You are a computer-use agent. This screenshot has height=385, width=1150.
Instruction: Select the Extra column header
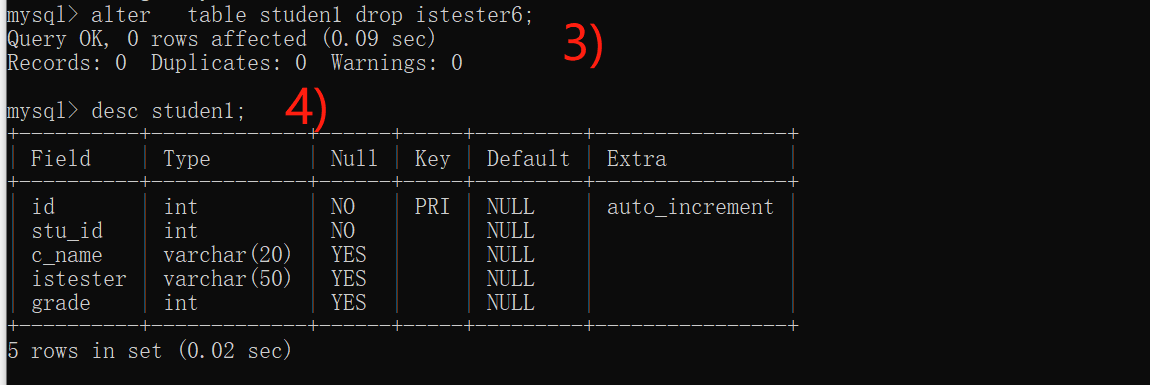coord(637,158)
